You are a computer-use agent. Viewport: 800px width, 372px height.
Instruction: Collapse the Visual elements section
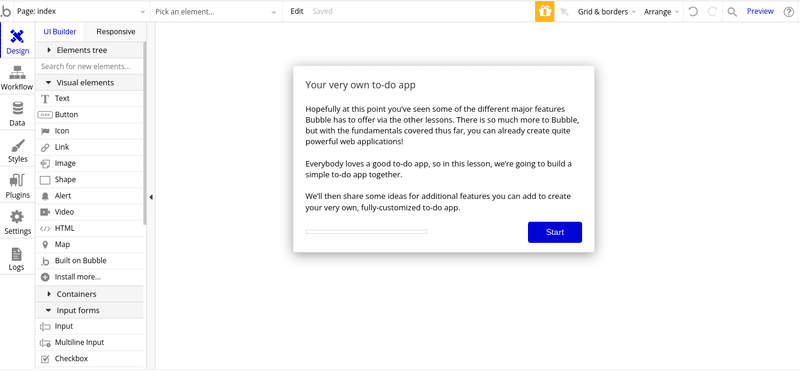89,83
